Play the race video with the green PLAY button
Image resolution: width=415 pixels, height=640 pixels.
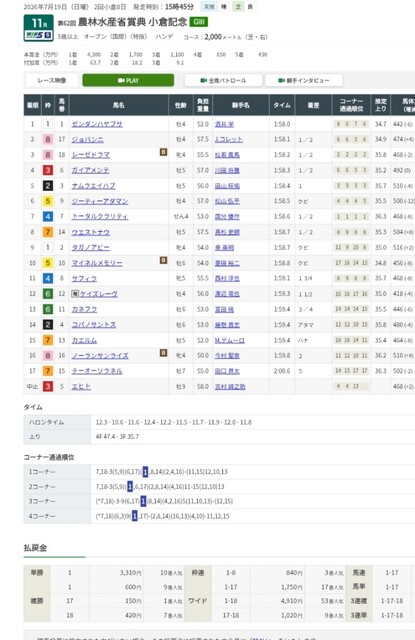128,80
